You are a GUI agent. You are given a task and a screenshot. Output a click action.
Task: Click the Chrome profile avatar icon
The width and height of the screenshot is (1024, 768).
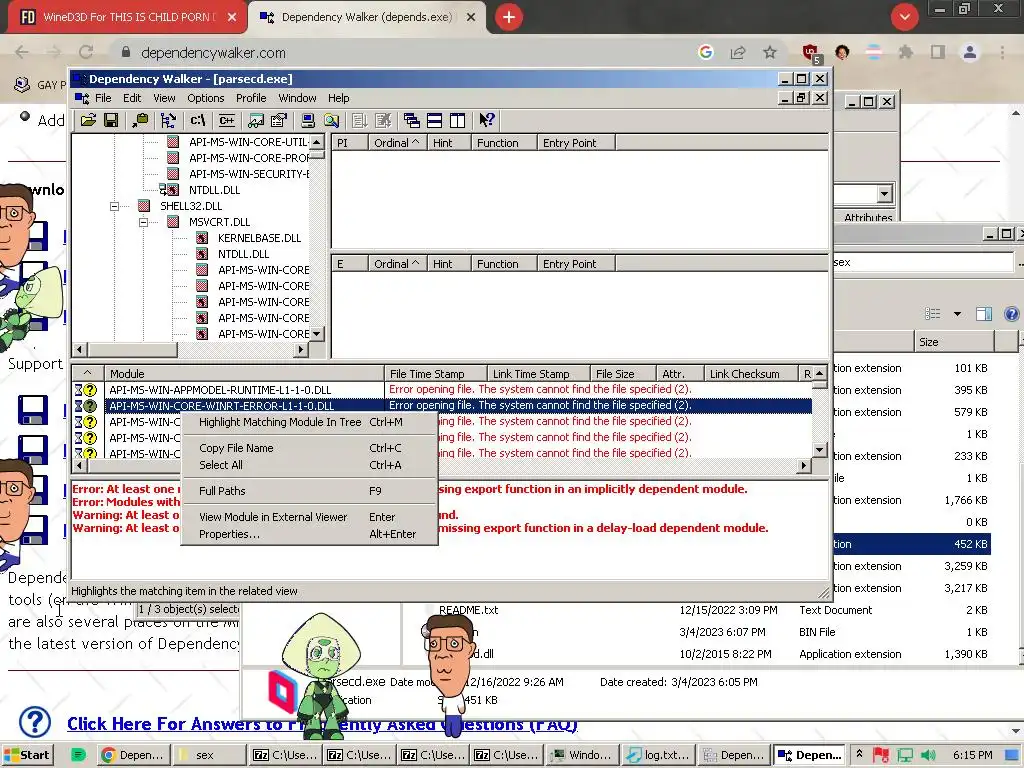pos(970,52)
